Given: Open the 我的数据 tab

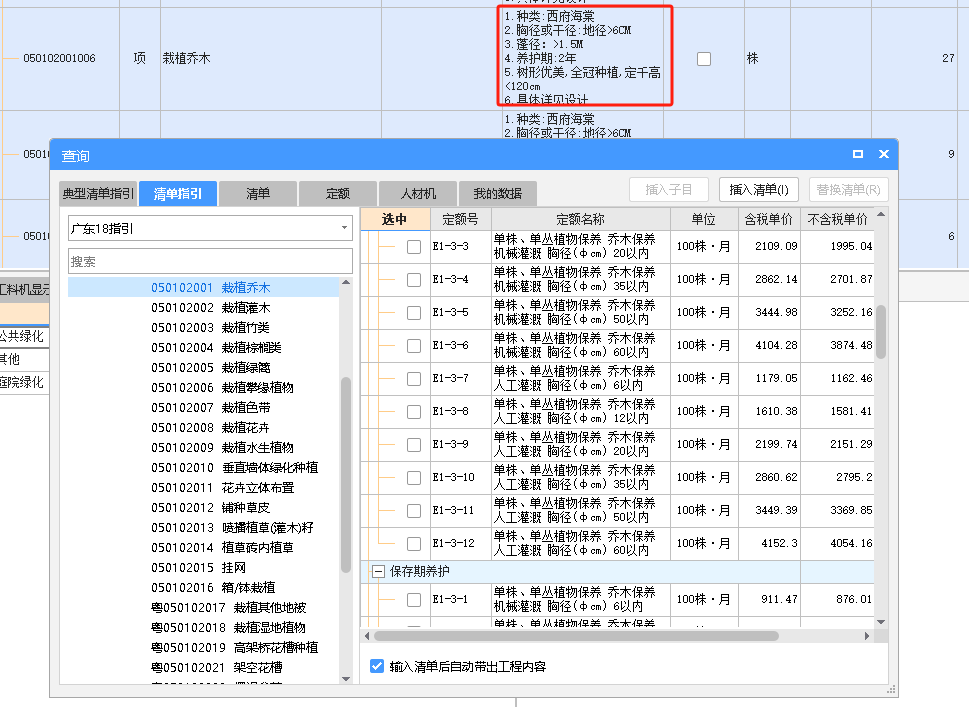Looking at the screenshot, I should click(497, 193).
